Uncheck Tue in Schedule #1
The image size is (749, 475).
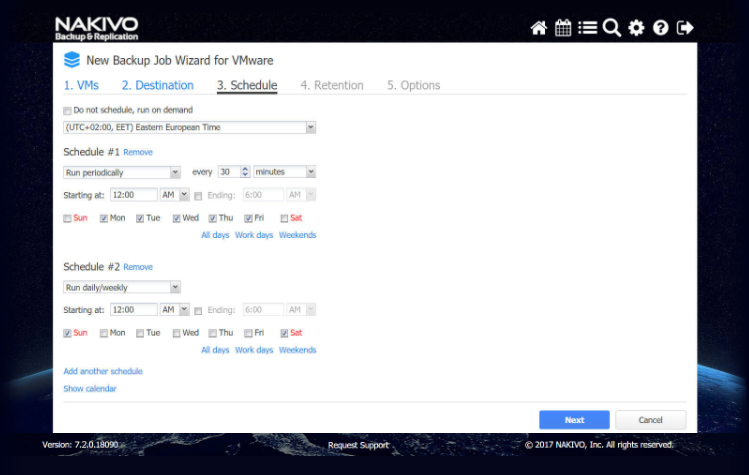(x=140, y=218)
